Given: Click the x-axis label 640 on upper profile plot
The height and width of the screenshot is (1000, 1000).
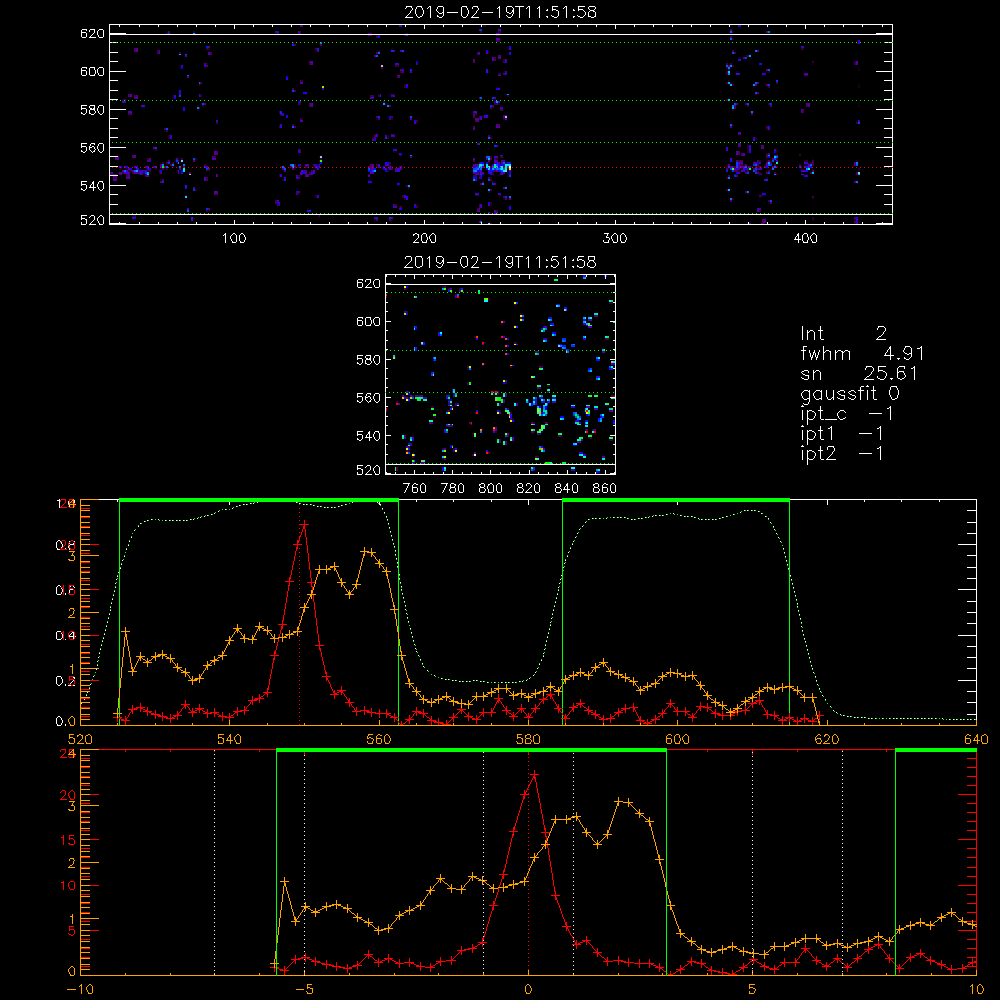Looking at the screenshot, I should (976, 739).
